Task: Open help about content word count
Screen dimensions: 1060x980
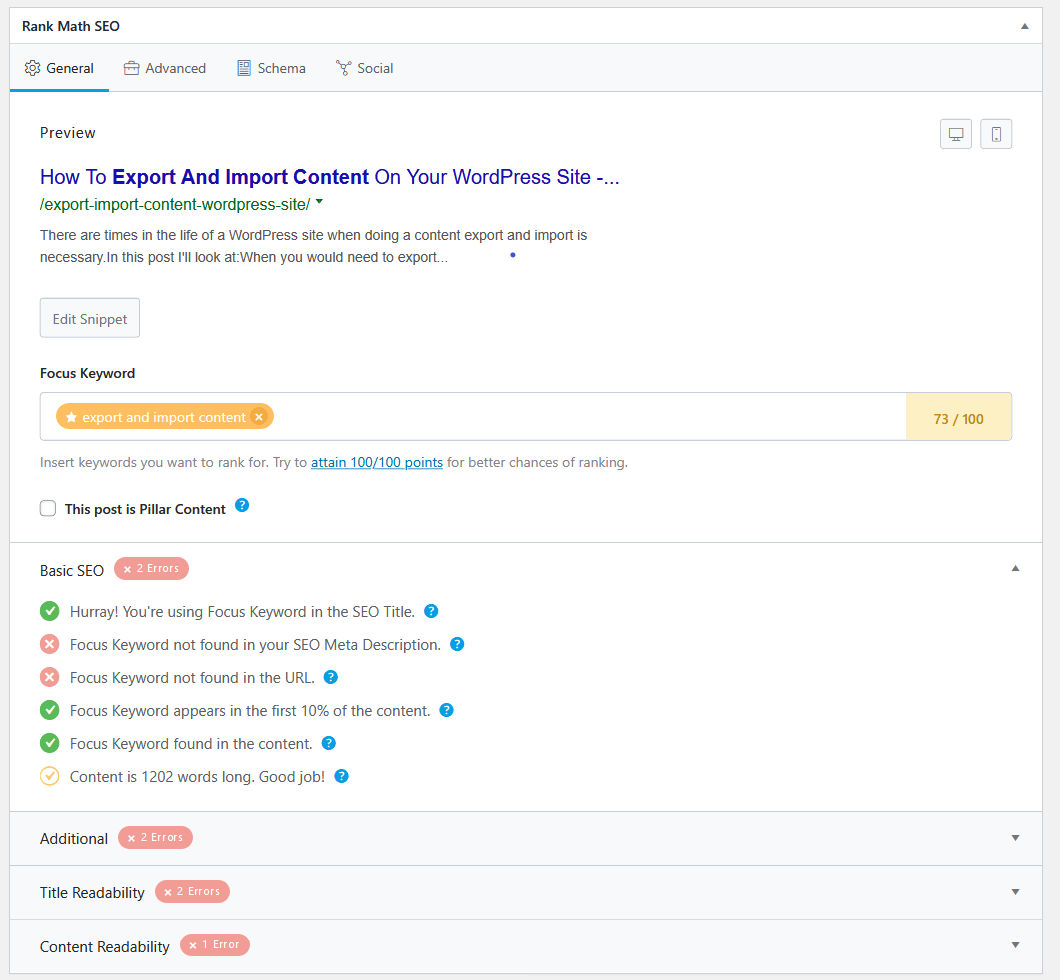Action: [x=341, y=776]
